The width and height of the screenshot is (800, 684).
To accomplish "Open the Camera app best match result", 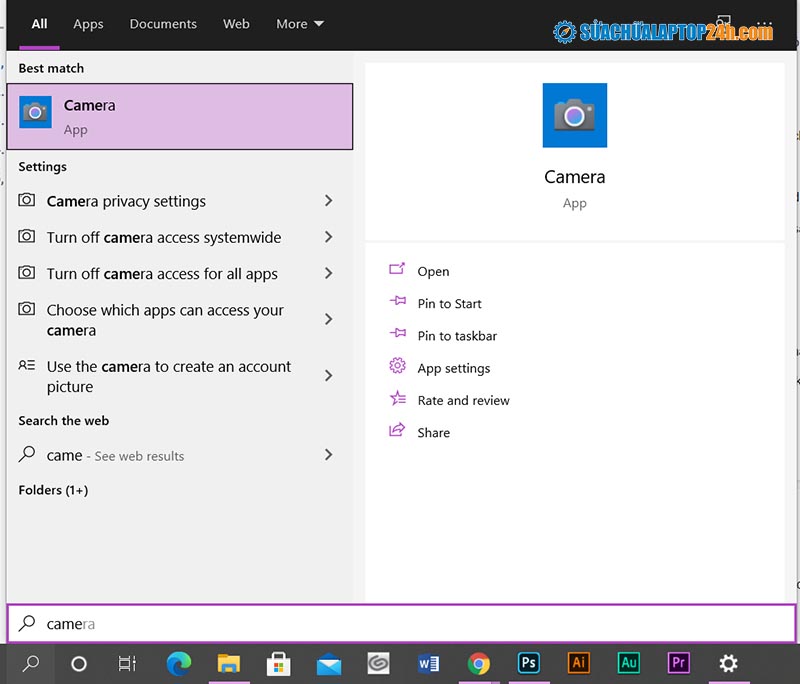I will click(x=180, y=116).
